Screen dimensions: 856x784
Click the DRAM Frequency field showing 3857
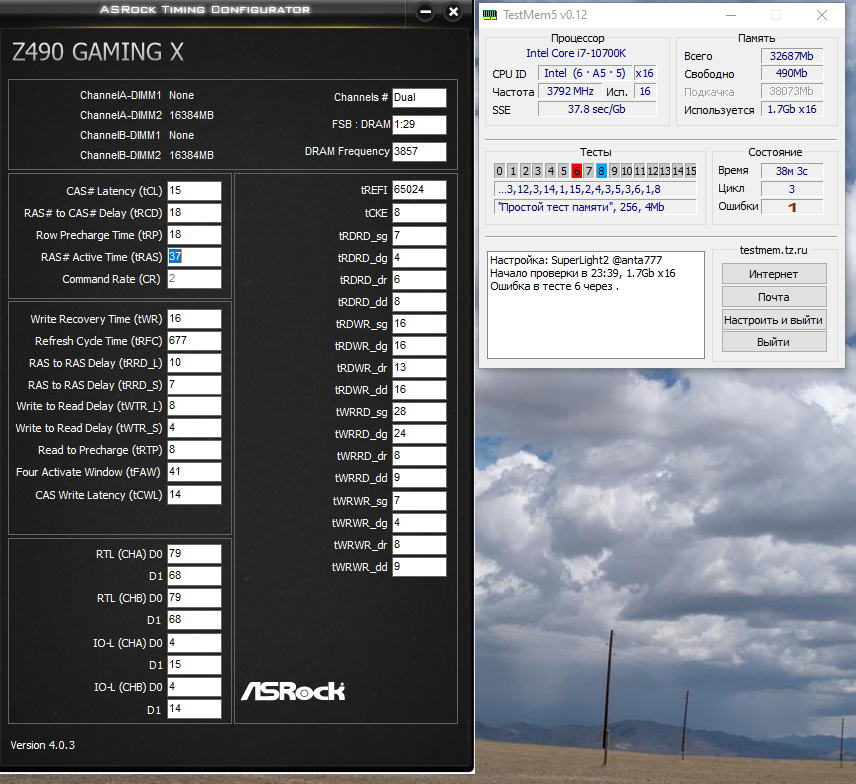tap(419, 151)
